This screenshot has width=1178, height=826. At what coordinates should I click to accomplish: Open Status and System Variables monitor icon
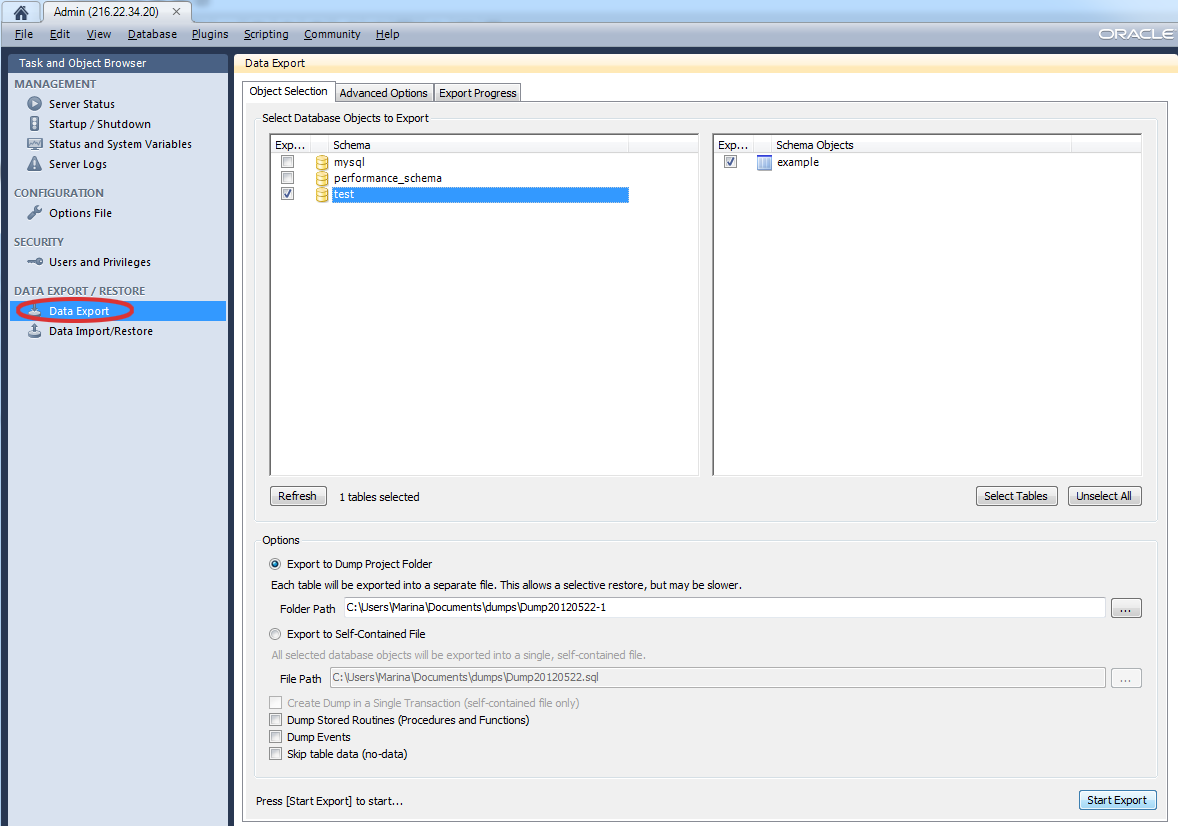(35, 144)
